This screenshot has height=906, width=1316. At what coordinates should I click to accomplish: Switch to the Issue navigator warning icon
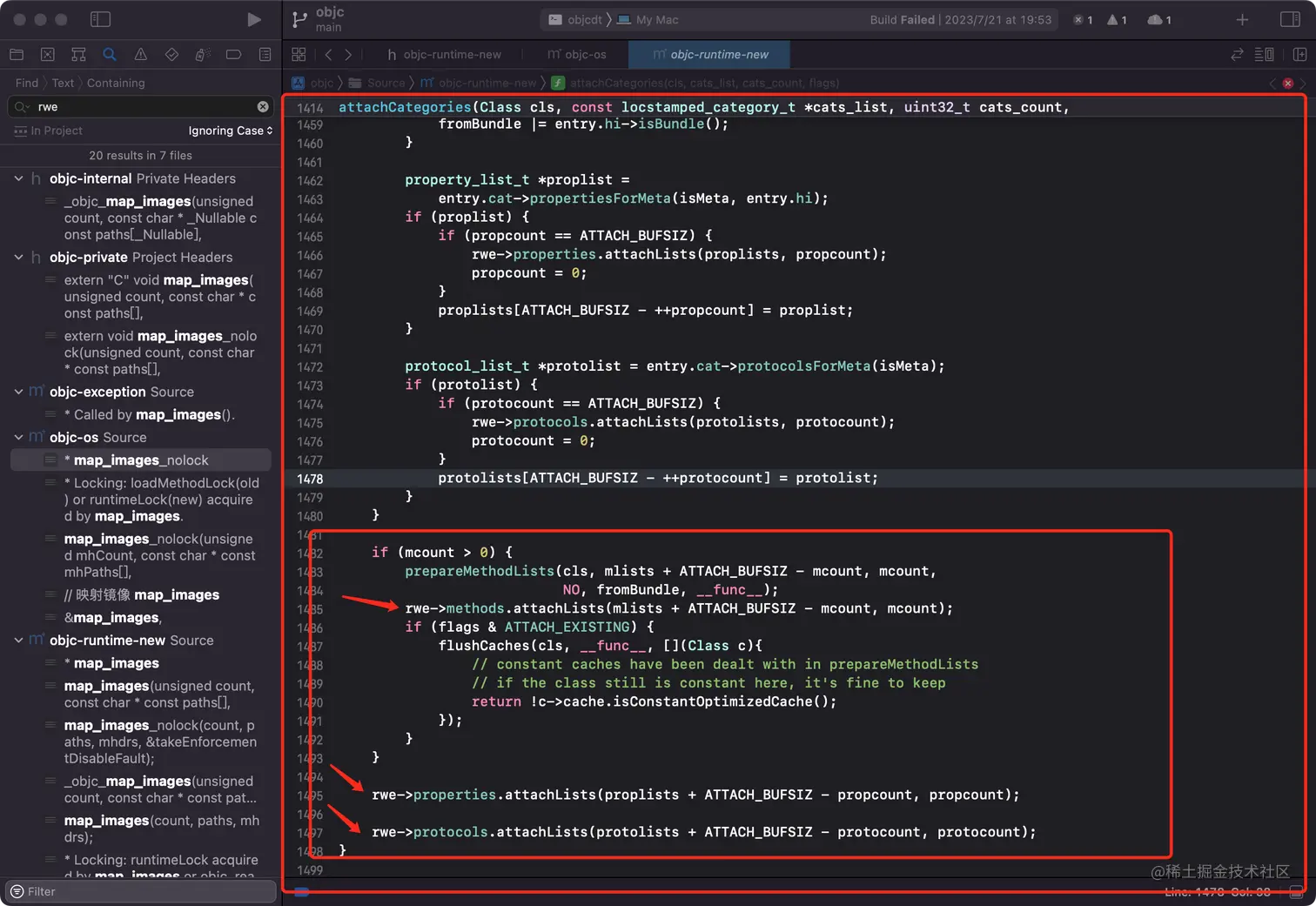click(x=141, y=55)
